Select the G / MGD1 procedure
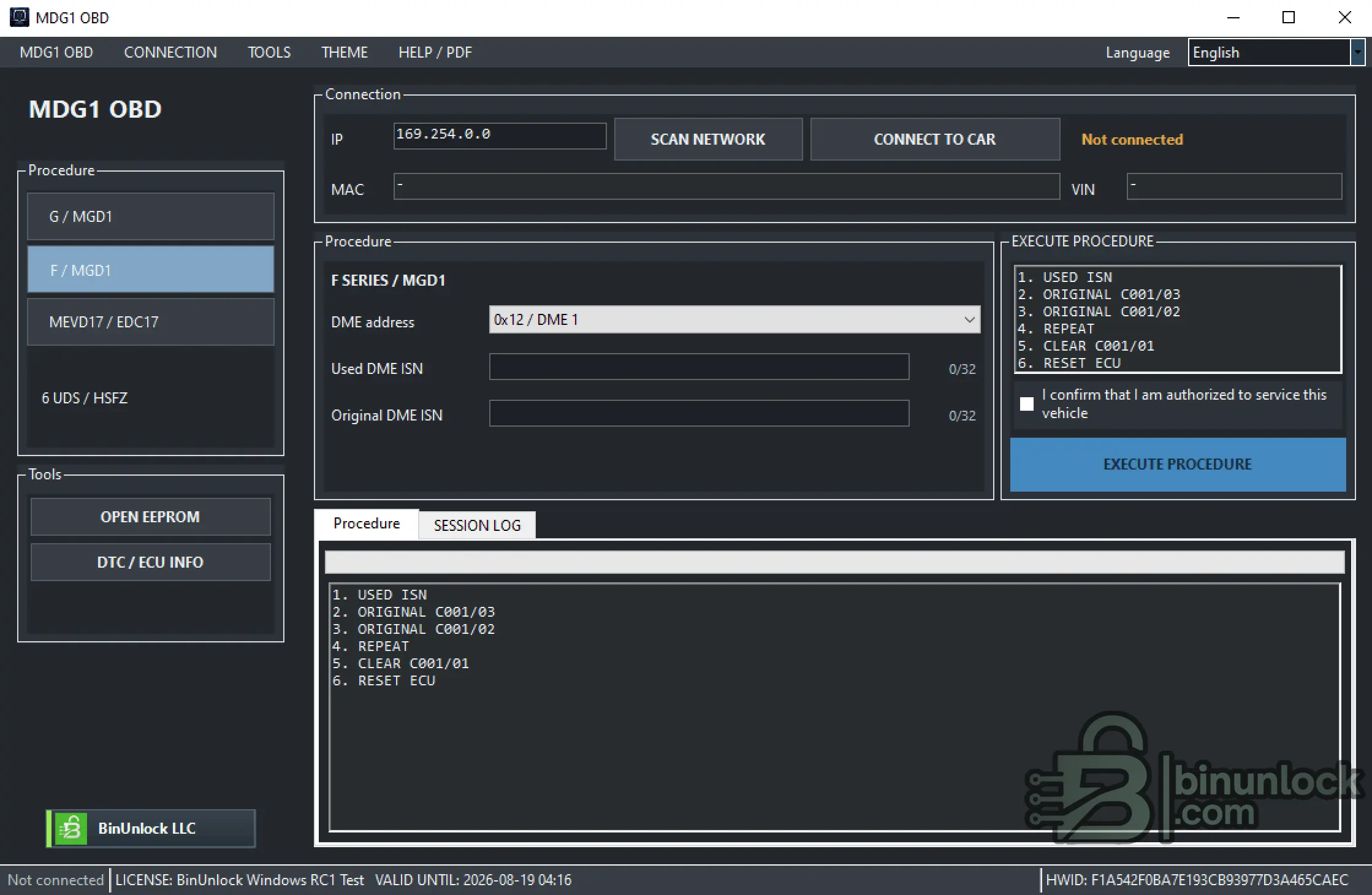The height and width of the screenshot is (895, 1372). (150, 216)
